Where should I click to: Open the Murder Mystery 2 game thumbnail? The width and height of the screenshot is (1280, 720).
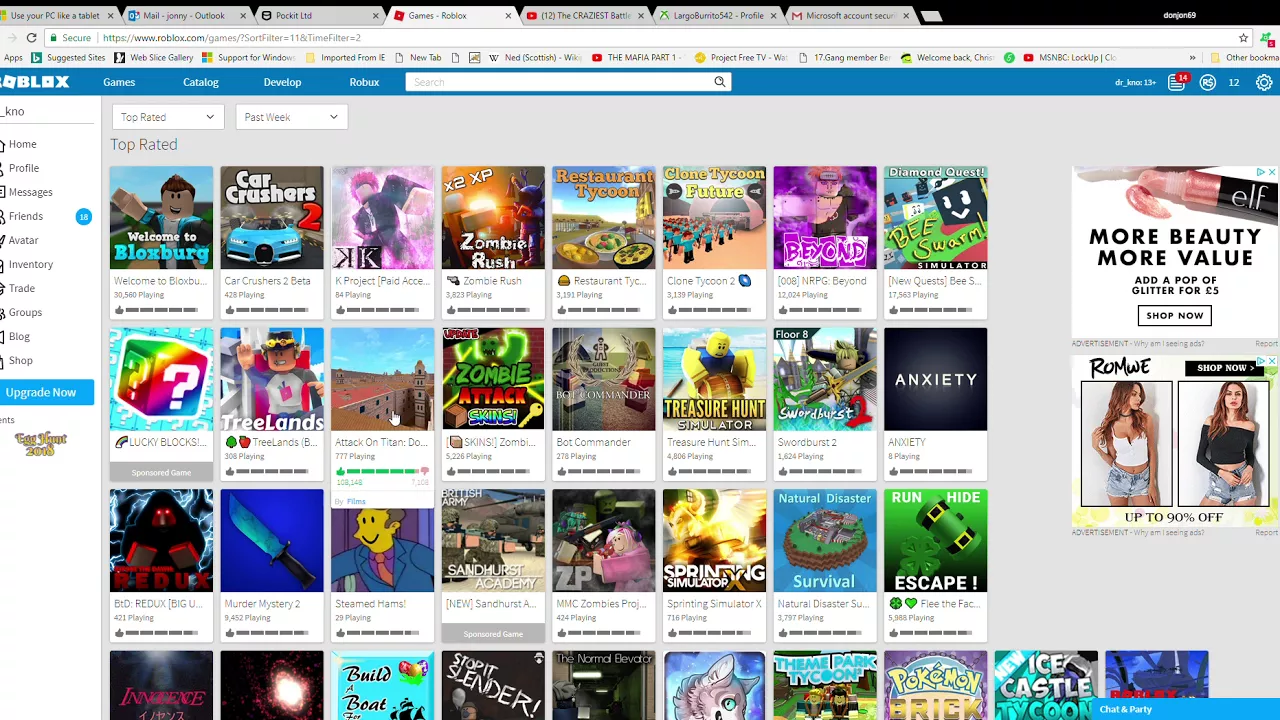tap(272, 541)
